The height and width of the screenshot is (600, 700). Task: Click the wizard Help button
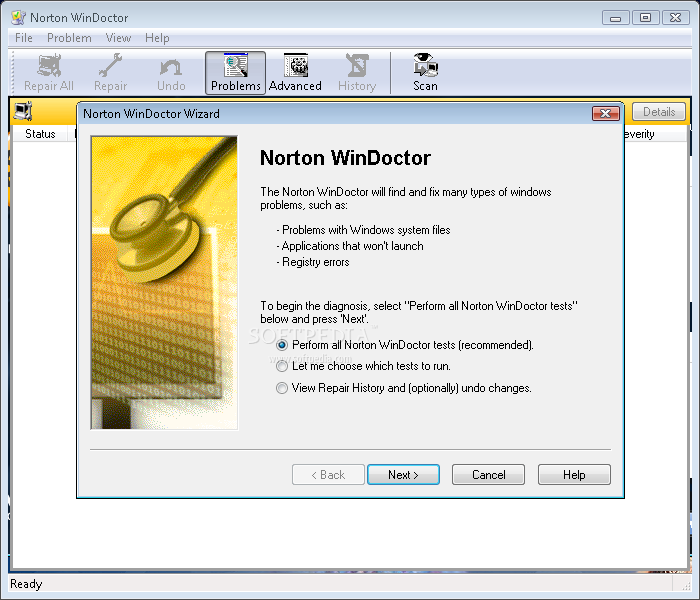pyautogui.click(x=574, y=475)
